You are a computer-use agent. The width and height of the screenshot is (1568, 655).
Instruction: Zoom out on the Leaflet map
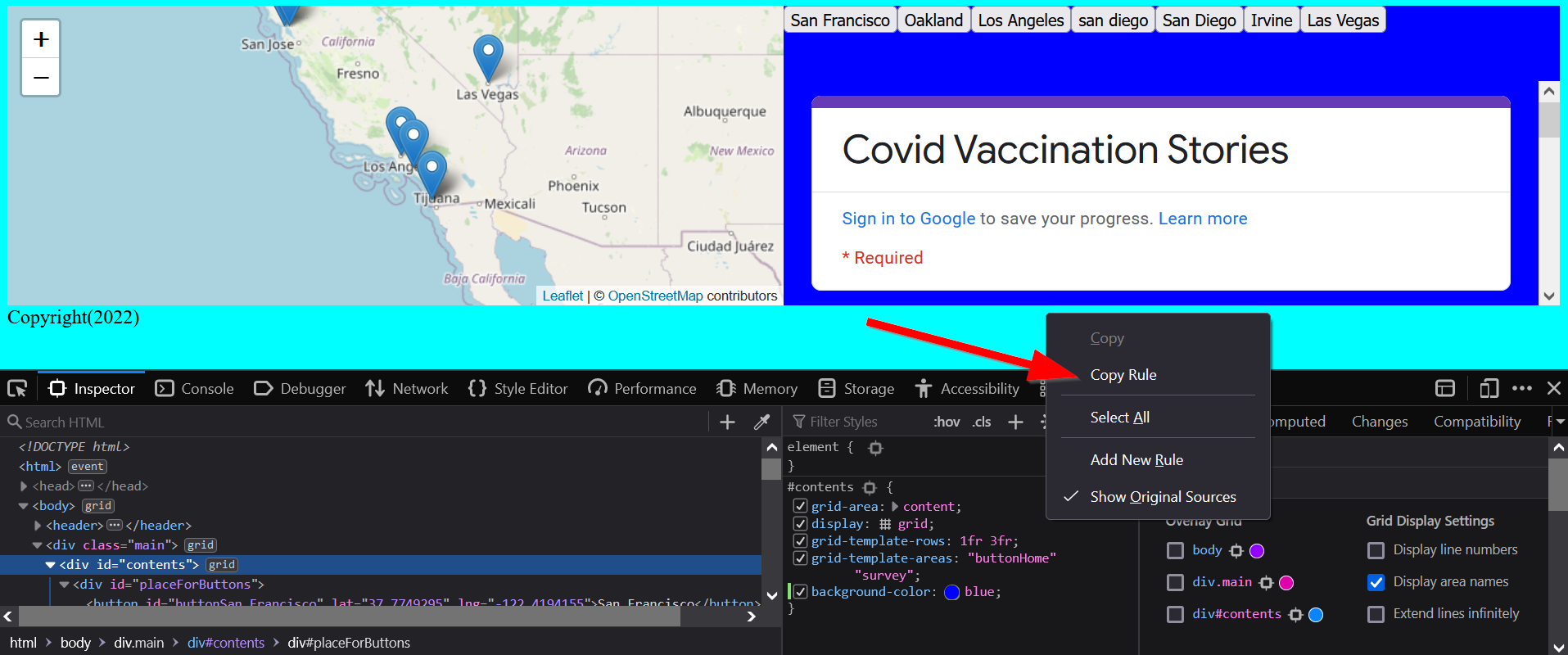pyautogui.click(x=41, y=78)
